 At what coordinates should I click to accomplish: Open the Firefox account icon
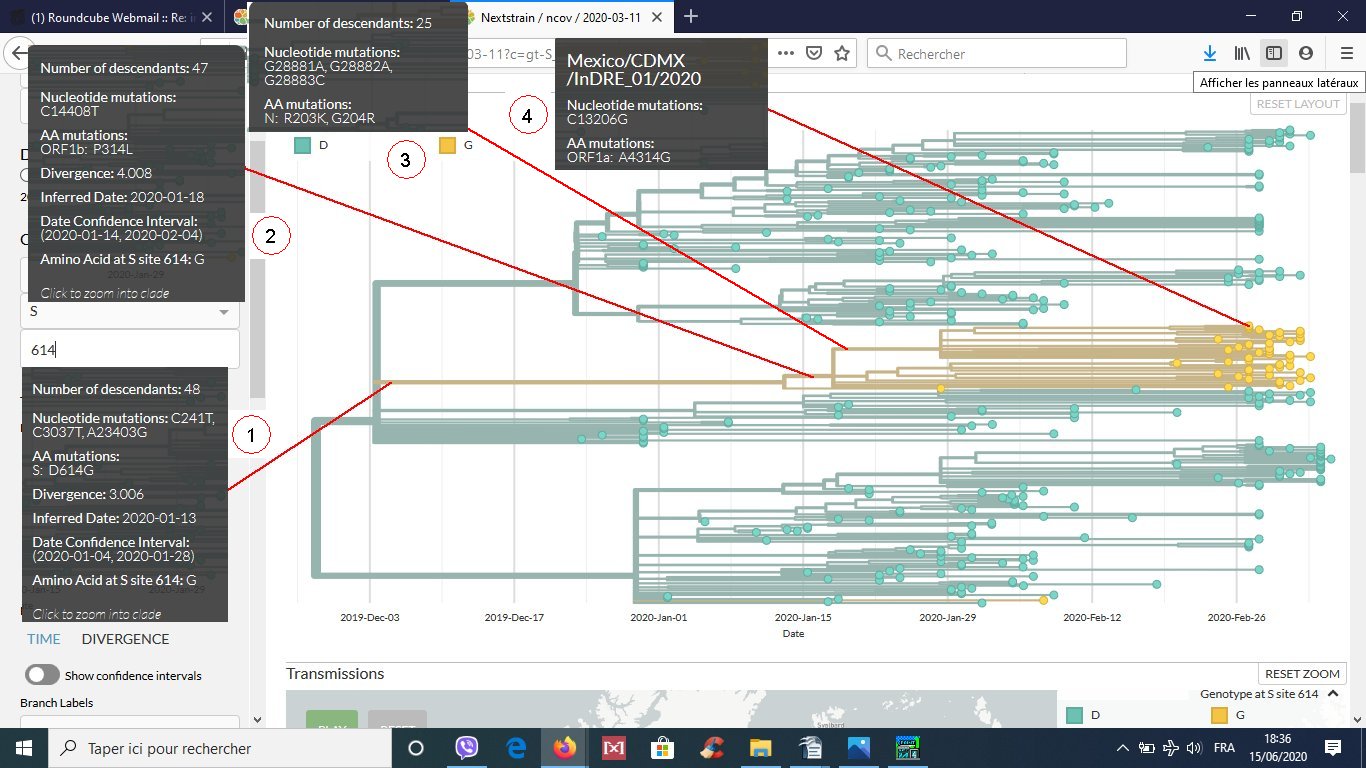1306,53
